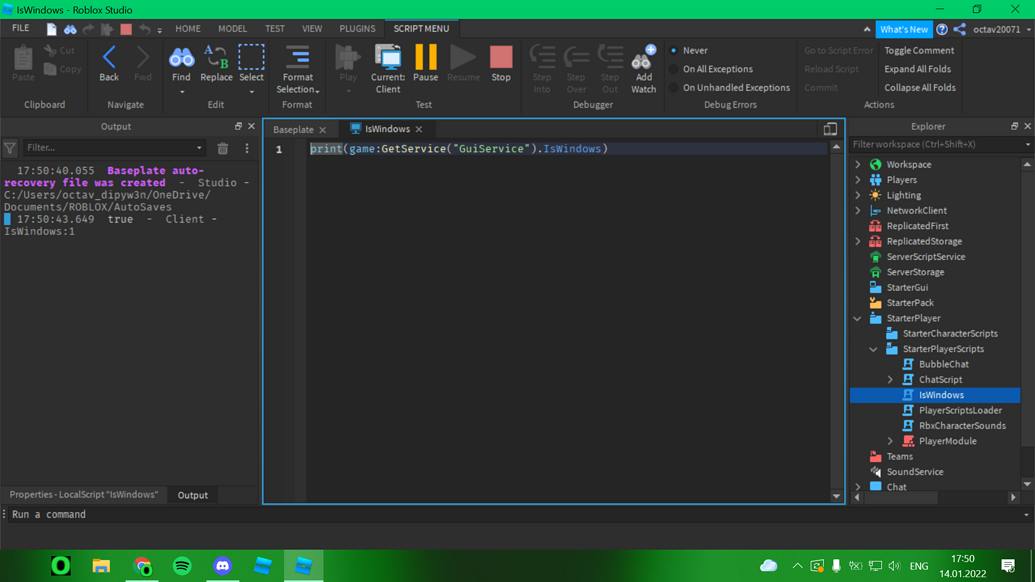
Task: Expand the Workspace tree node
Action: (858, 164)
